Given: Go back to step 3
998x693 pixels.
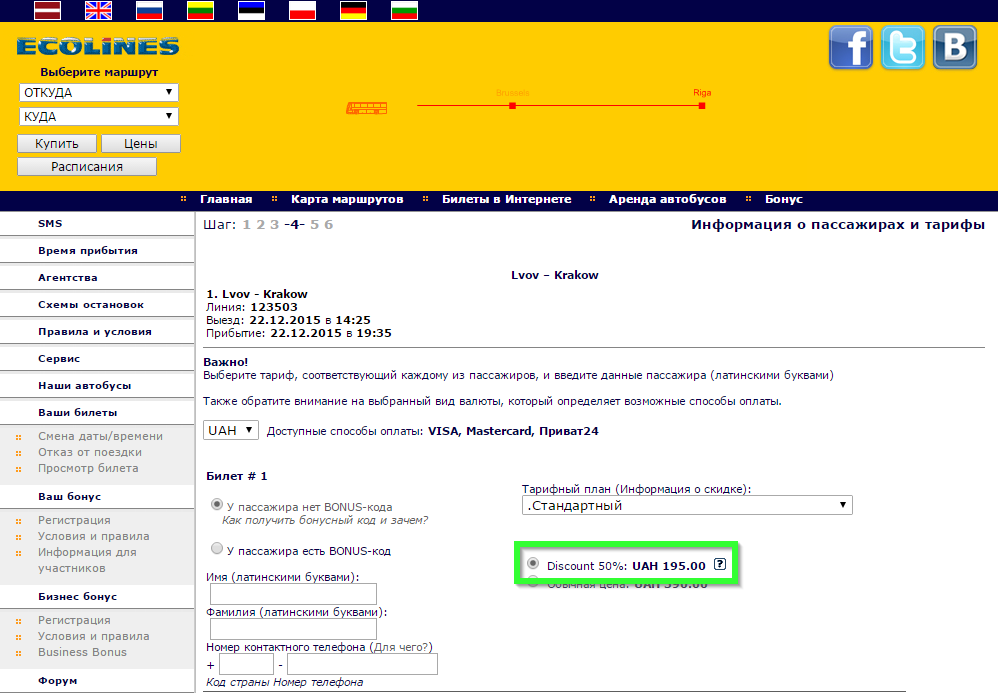Looking at the screenshot, I should pos(274,225).
